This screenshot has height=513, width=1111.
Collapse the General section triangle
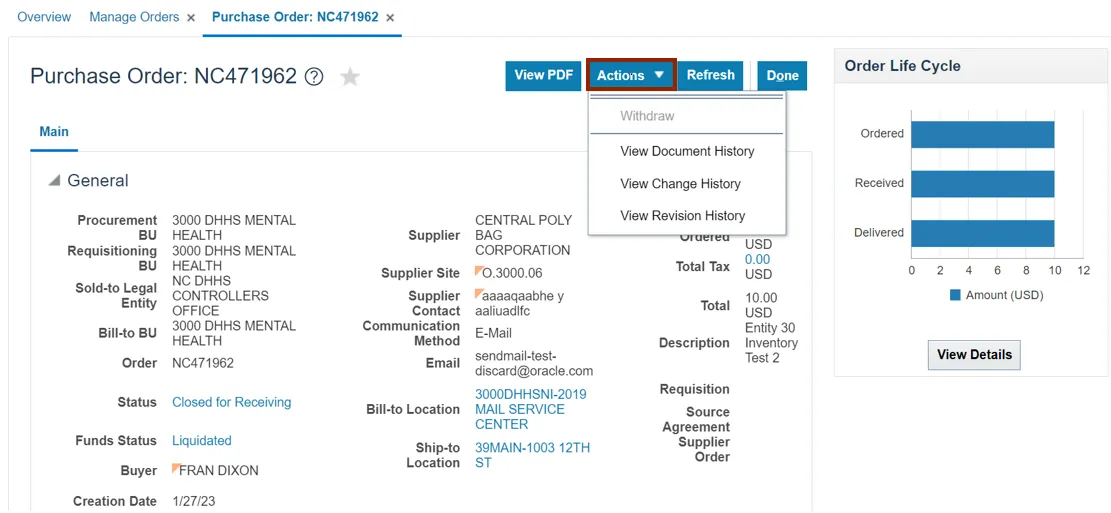[54, 181]
